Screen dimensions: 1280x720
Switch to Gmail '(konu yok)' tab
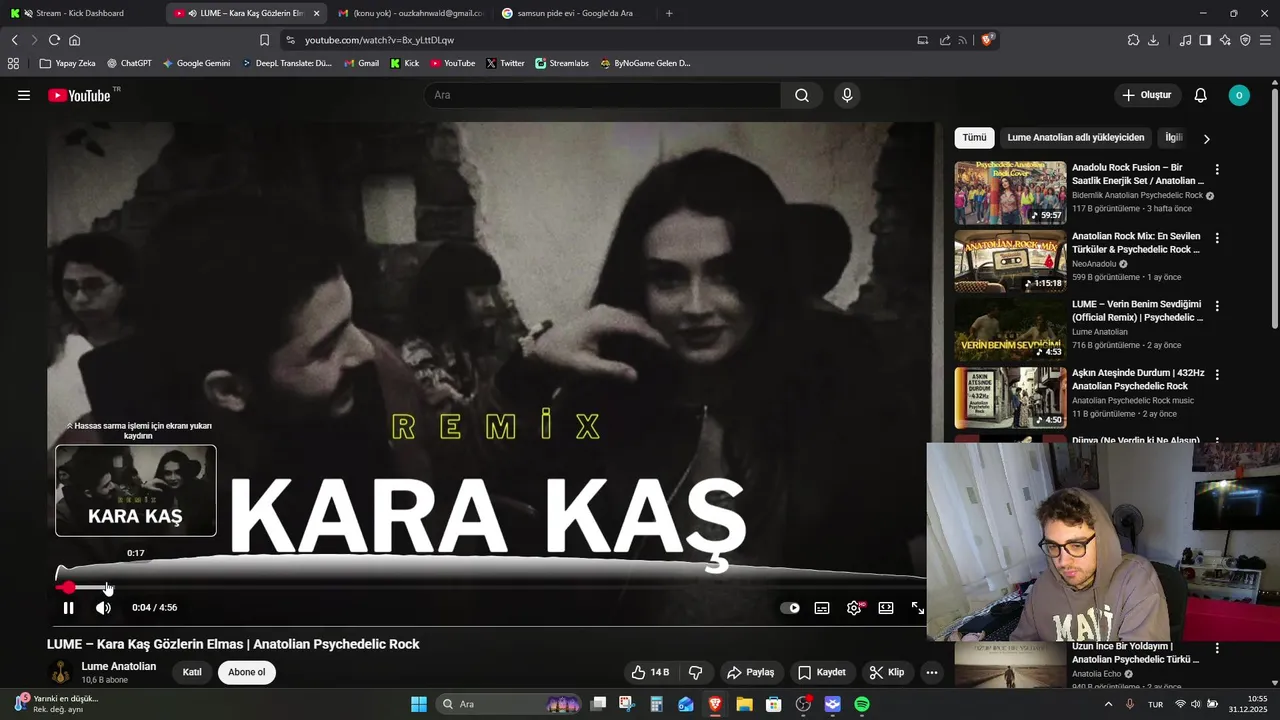tap(410, 13)
